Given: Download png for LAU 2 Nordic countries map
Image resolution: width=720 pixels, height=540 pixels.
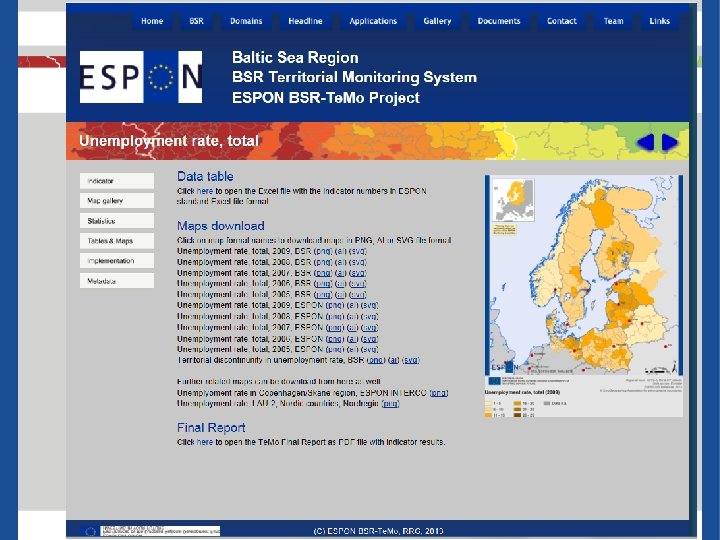Looking at the screenshot, I should (x=390, y=404).
